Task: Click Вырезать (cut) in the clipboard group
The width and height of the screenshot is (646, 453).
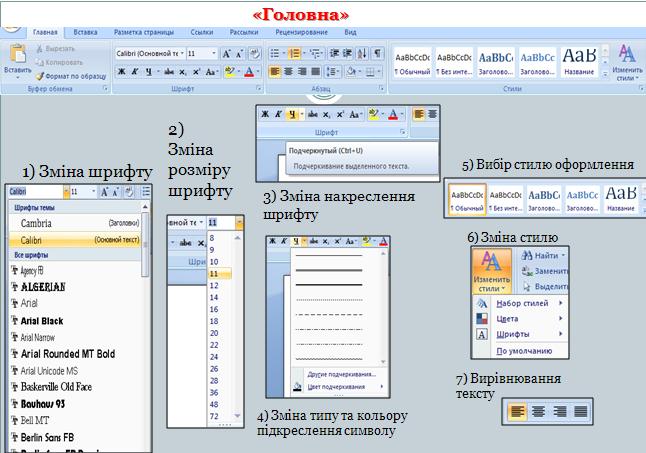Action: [56, 49]
